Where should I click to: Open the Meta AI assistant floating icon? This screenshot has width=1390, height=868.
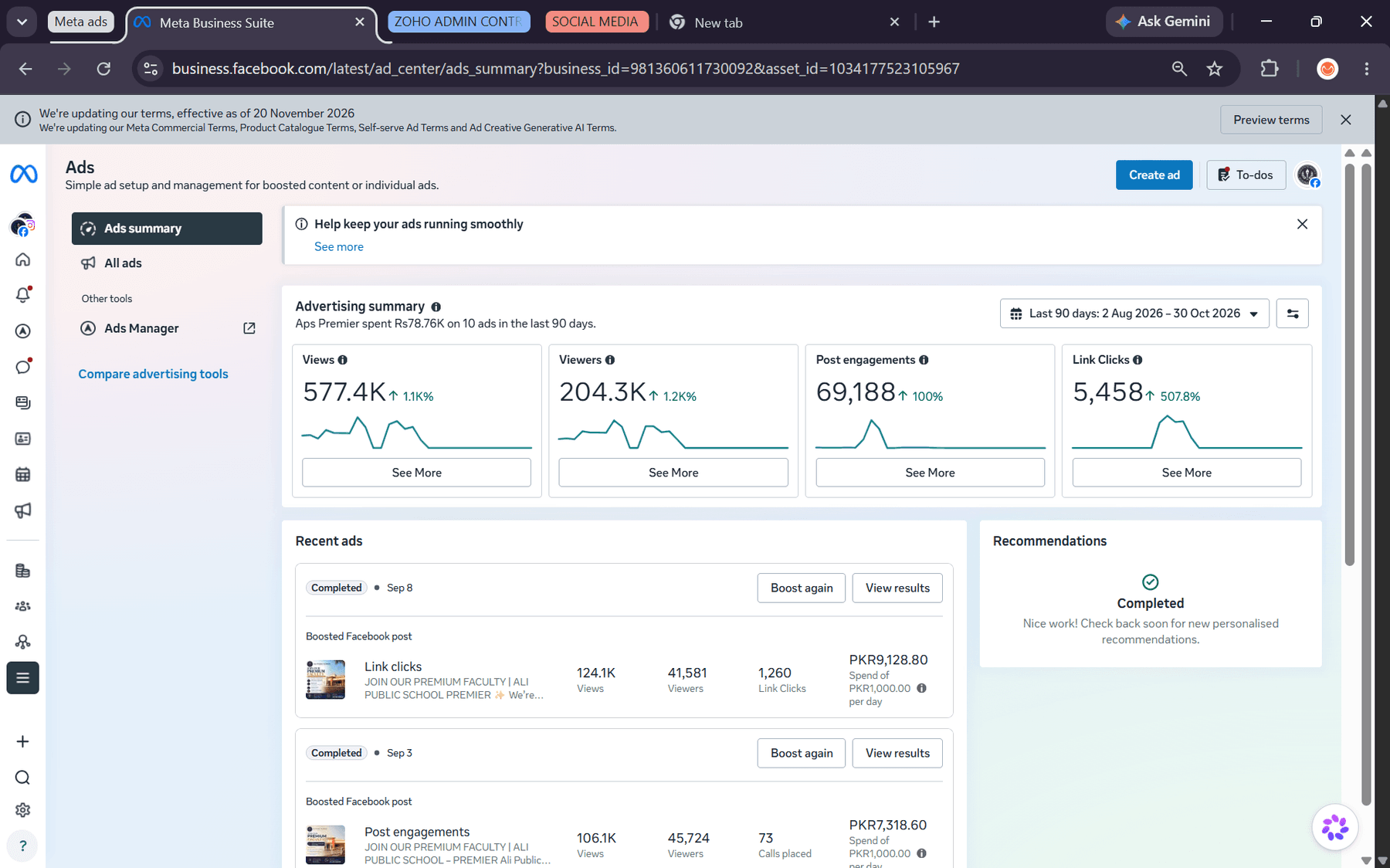tap(1335, 828)
